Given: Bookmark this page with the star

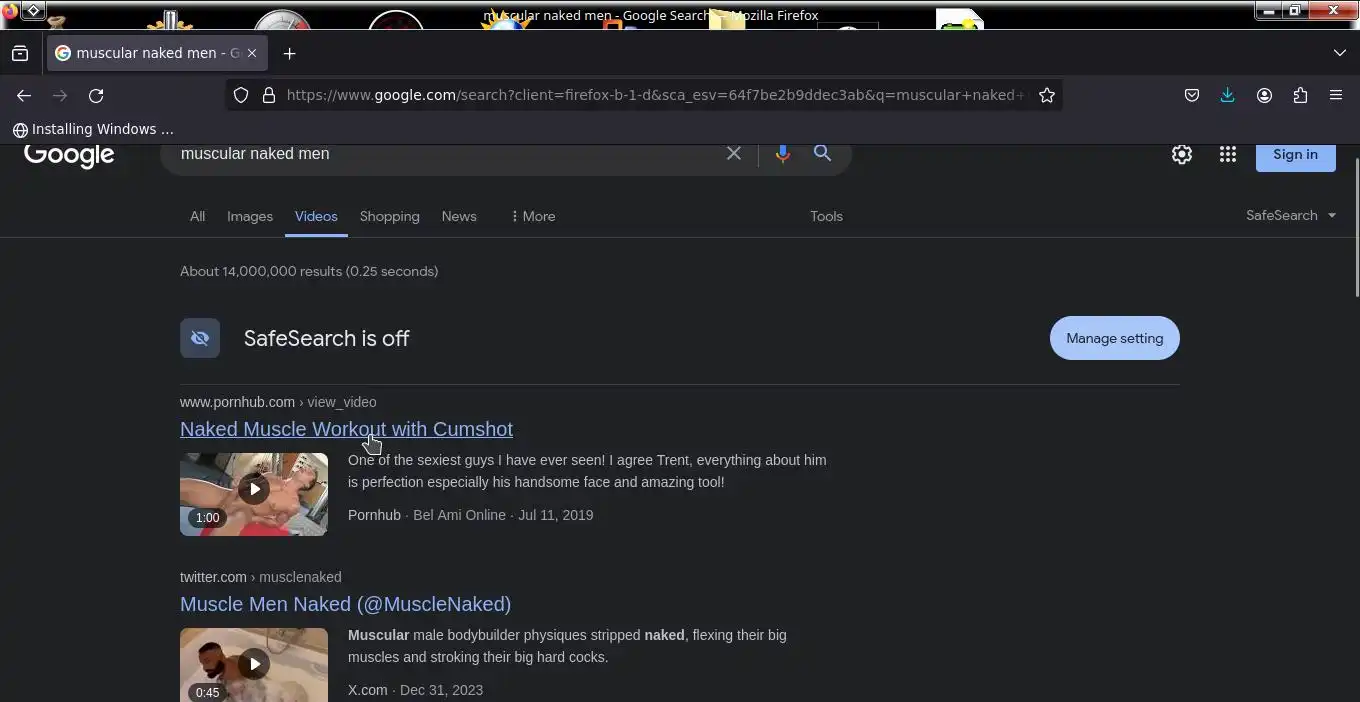Looking at the screenshot, I should [1047, 95].
